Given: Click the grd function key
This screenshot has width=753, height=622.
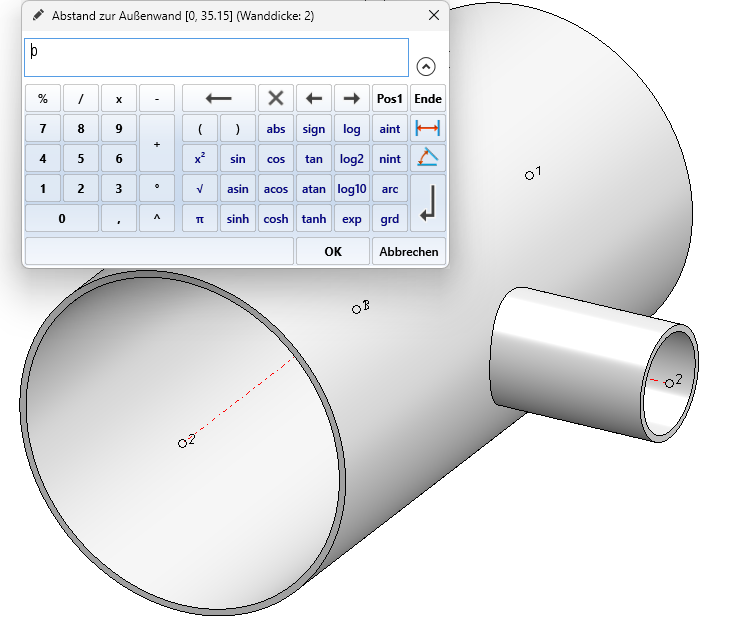Looking at the screenshot, I should pyautogui.click(x=389, y=218).
